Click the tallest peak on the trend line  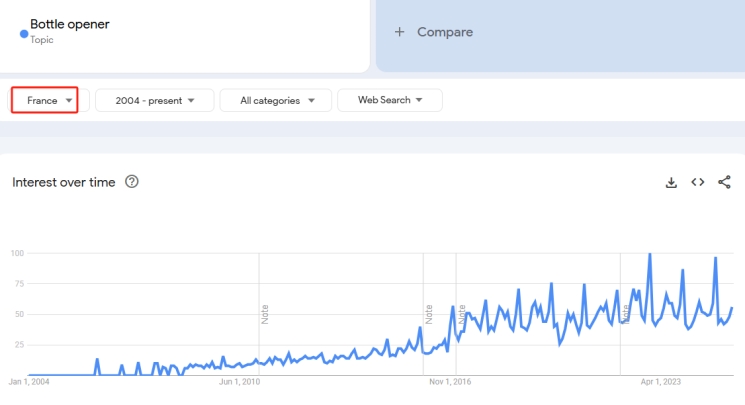650,254
